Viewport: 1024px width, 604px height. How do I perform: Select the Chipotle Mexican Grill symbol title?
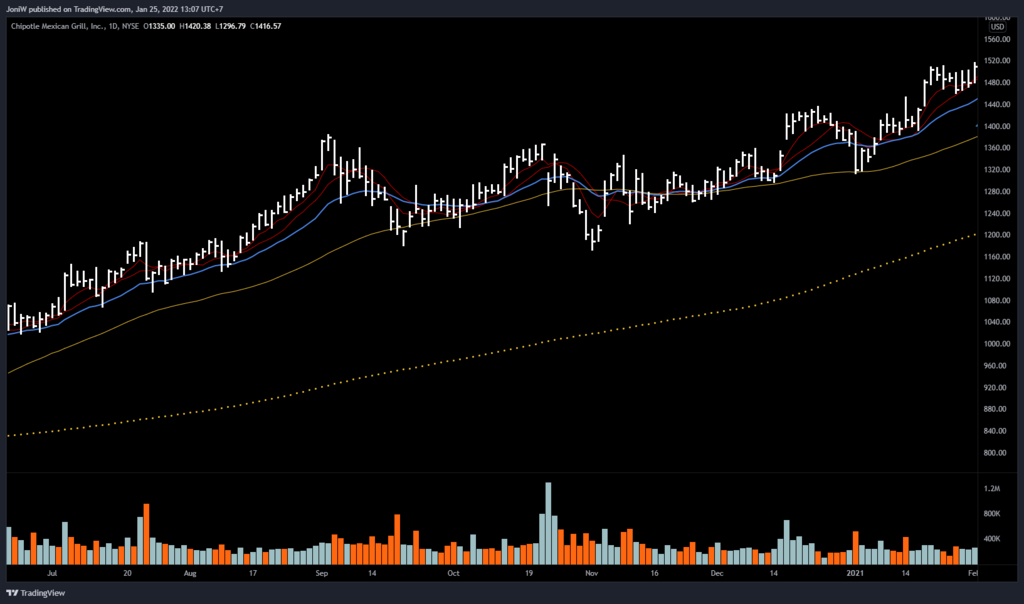point(58,27)
